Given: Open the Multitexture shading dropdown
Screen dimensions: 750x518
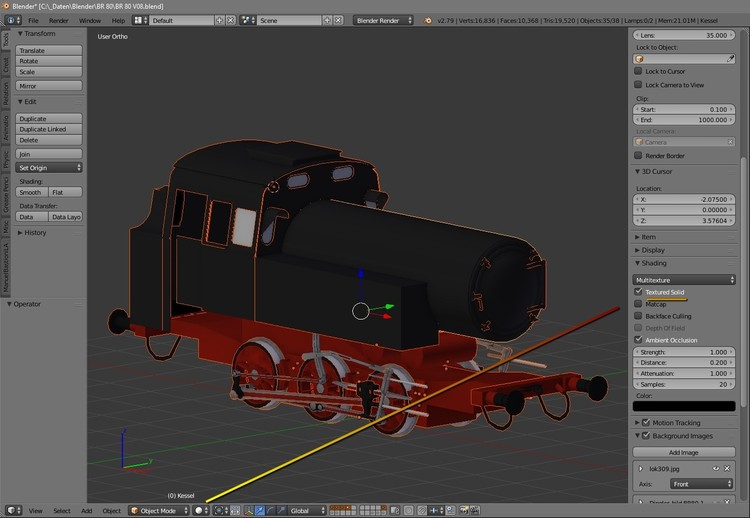Looking at the screenshot, I should (x=684, y=280).
